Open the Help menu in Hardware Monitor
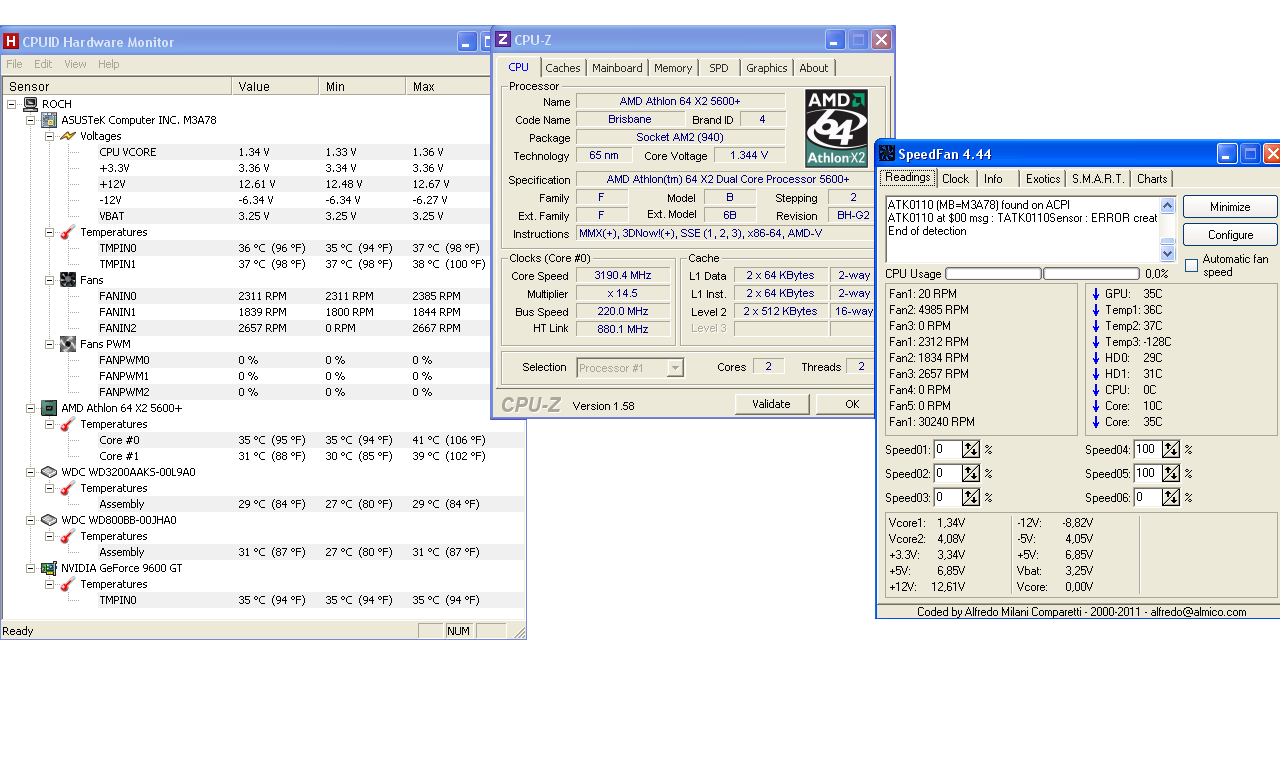This screenshot has width=1280, height=768. 109,64
